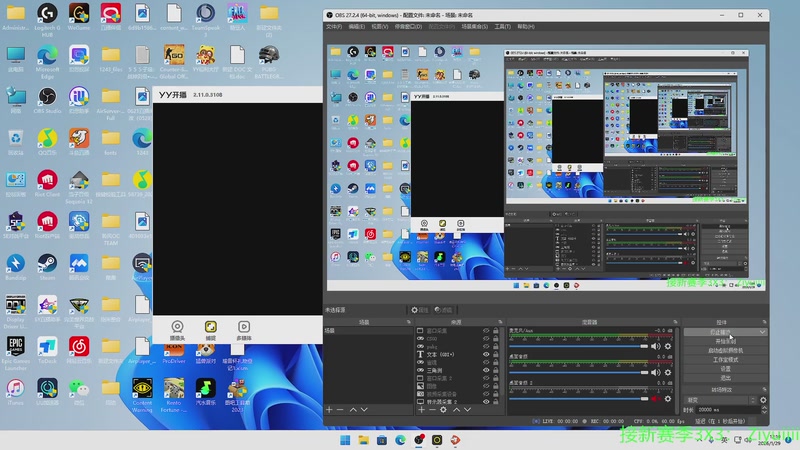Click the 摄像头 camera icon in YY开播
The width and height of the screenshot is (800, 450).
pos(177,328)
